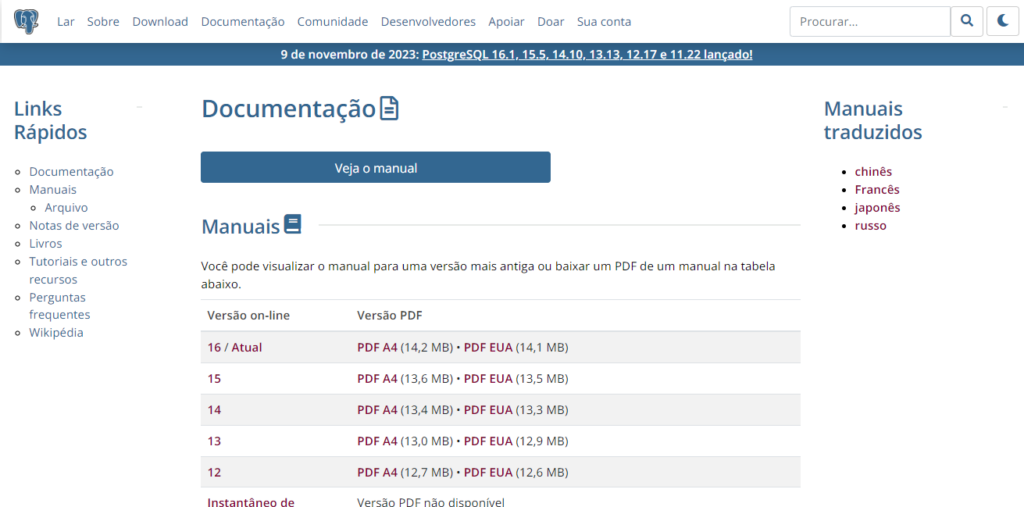Screen dimensions: 1024x507
Task: Open the online version 16 link
Action: tap(214, 347)
